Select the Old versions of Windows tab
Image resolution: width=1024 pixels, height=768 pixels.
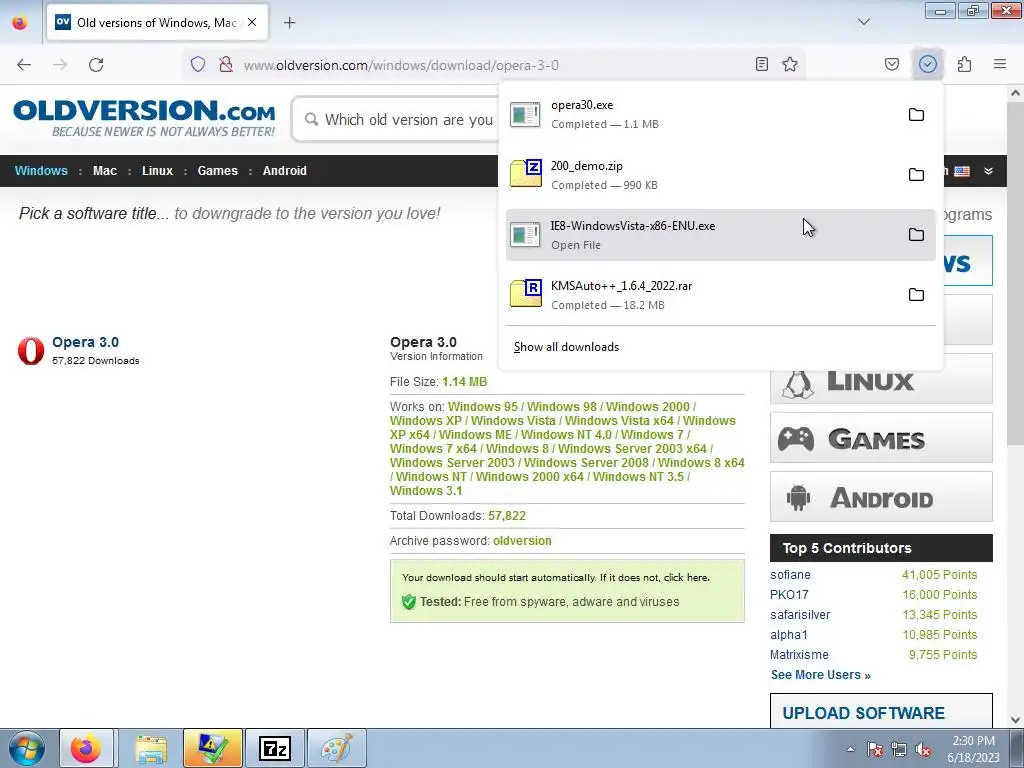[157, 22]
